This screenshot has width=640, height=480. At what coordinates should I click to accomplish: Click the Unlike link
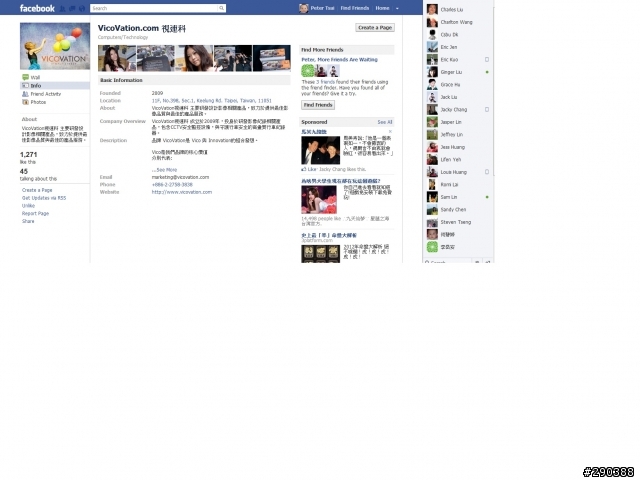click(28, 206)
